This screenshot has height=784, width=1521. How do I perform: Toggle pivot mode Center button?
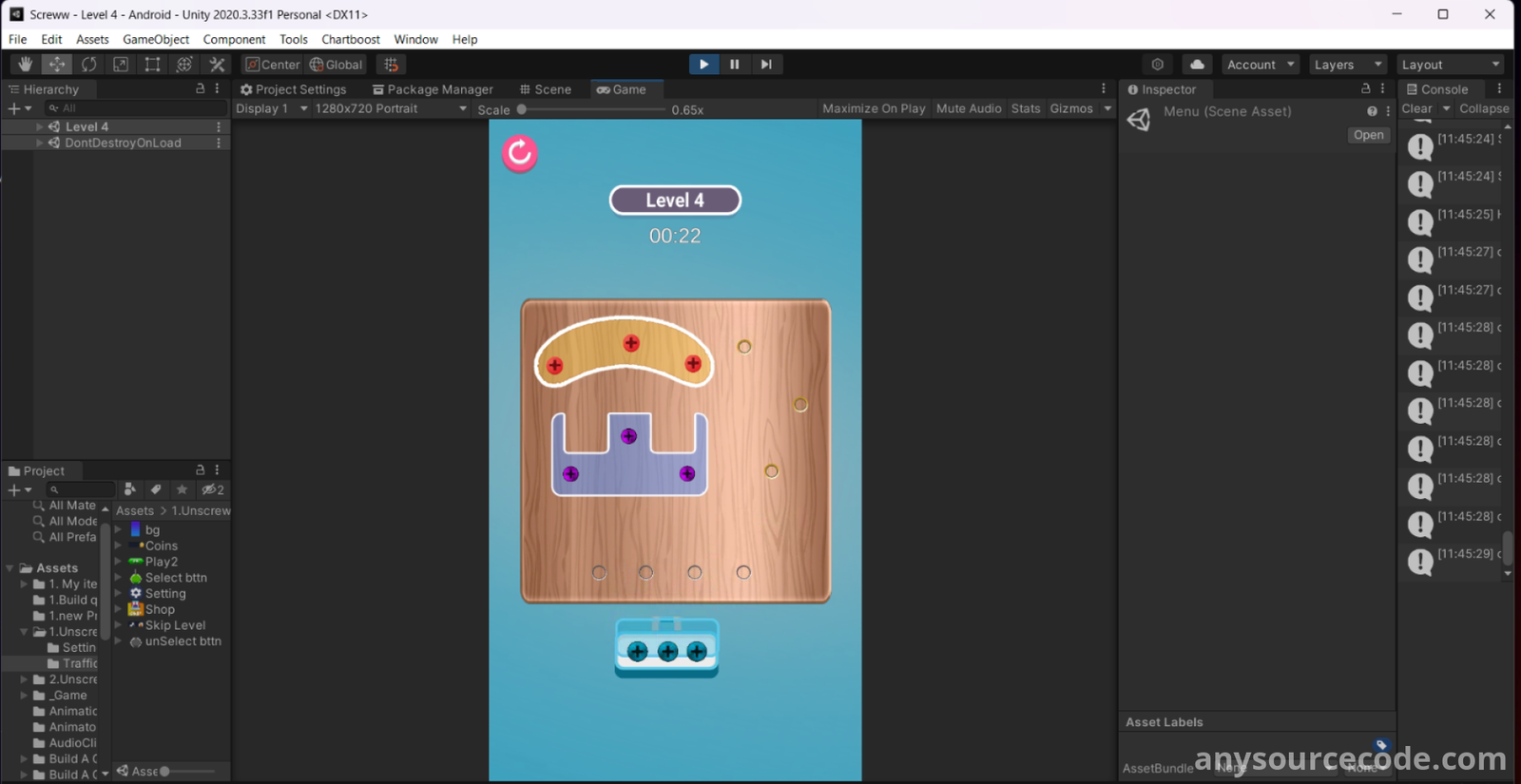272,65
